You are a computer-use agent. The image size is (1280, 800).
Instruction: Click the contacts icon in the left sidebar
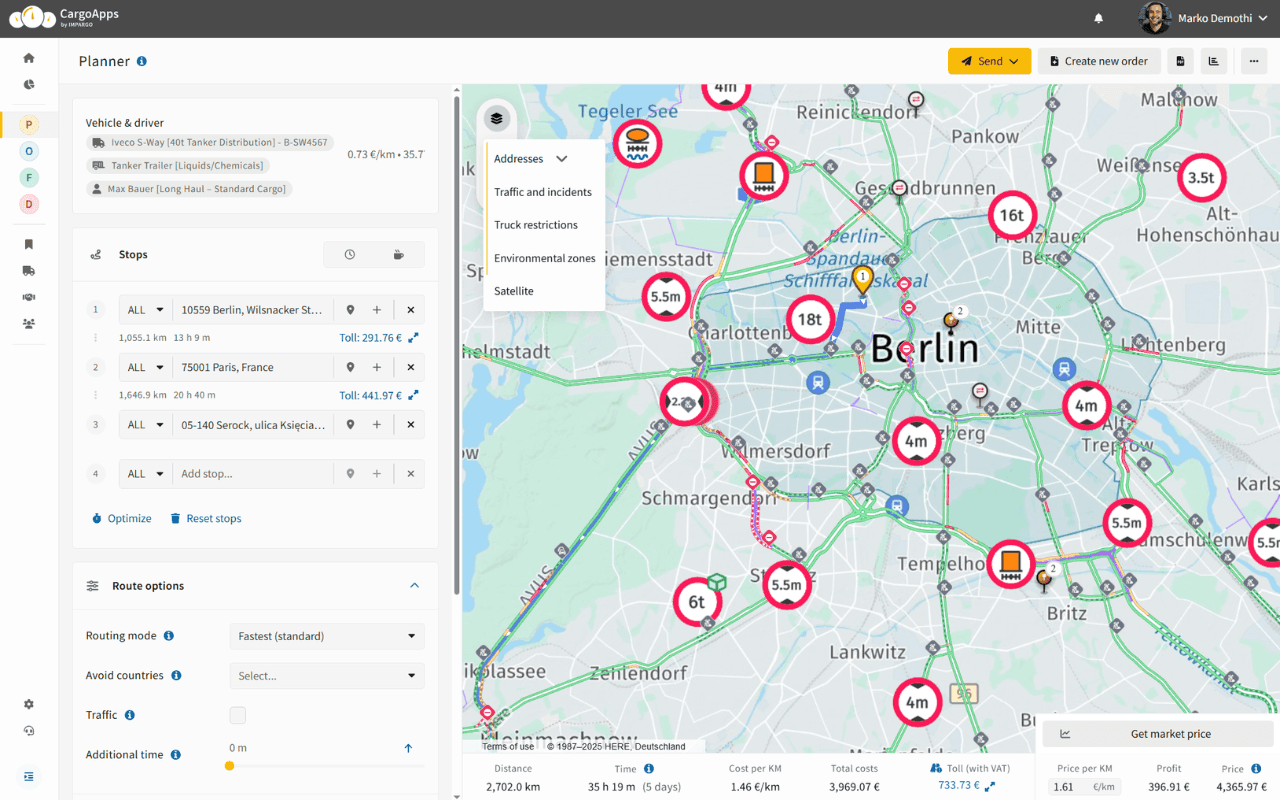pyautogui.click(x=28, y=322)
